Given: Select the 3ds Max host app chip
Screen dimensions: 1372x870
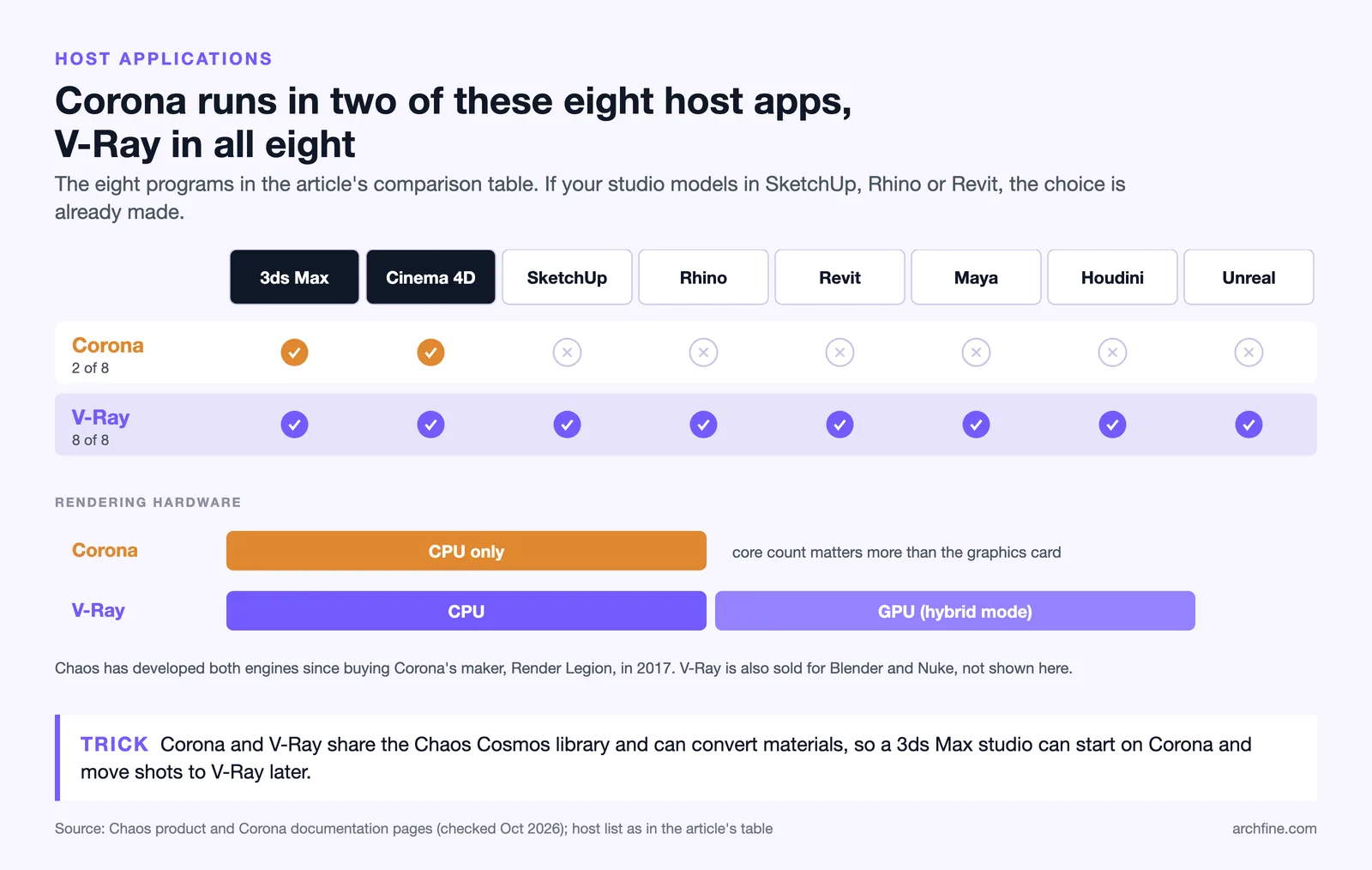Looking at the screenshot, I should [x=294, y=277].
